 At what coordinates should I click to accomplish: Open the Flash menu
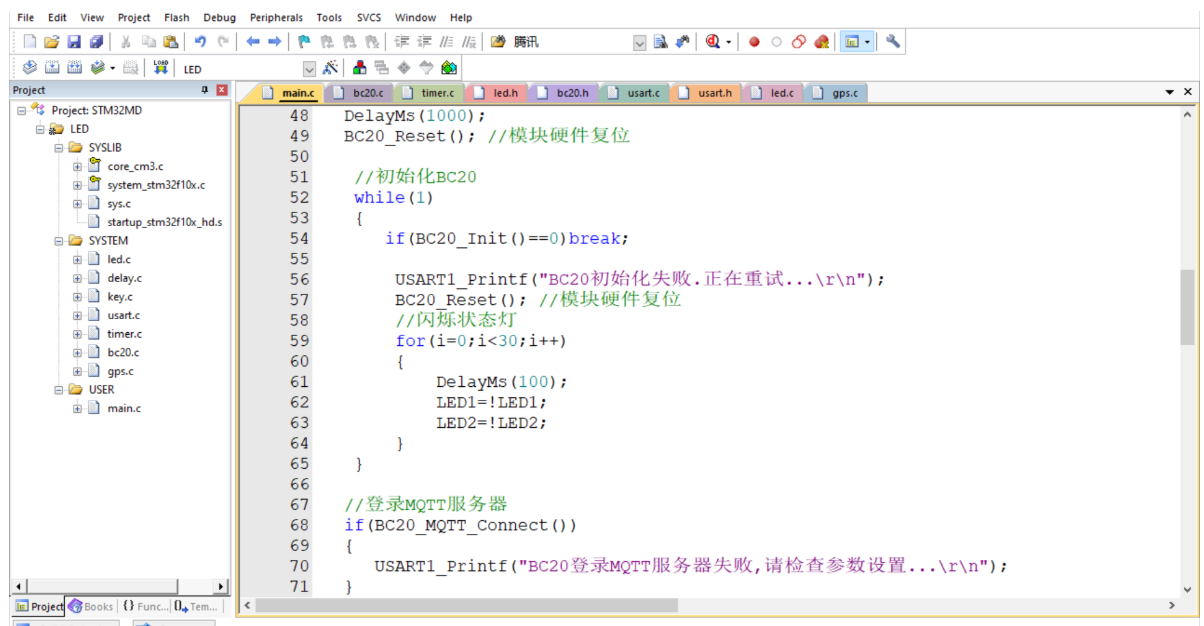tap(177, 17)
